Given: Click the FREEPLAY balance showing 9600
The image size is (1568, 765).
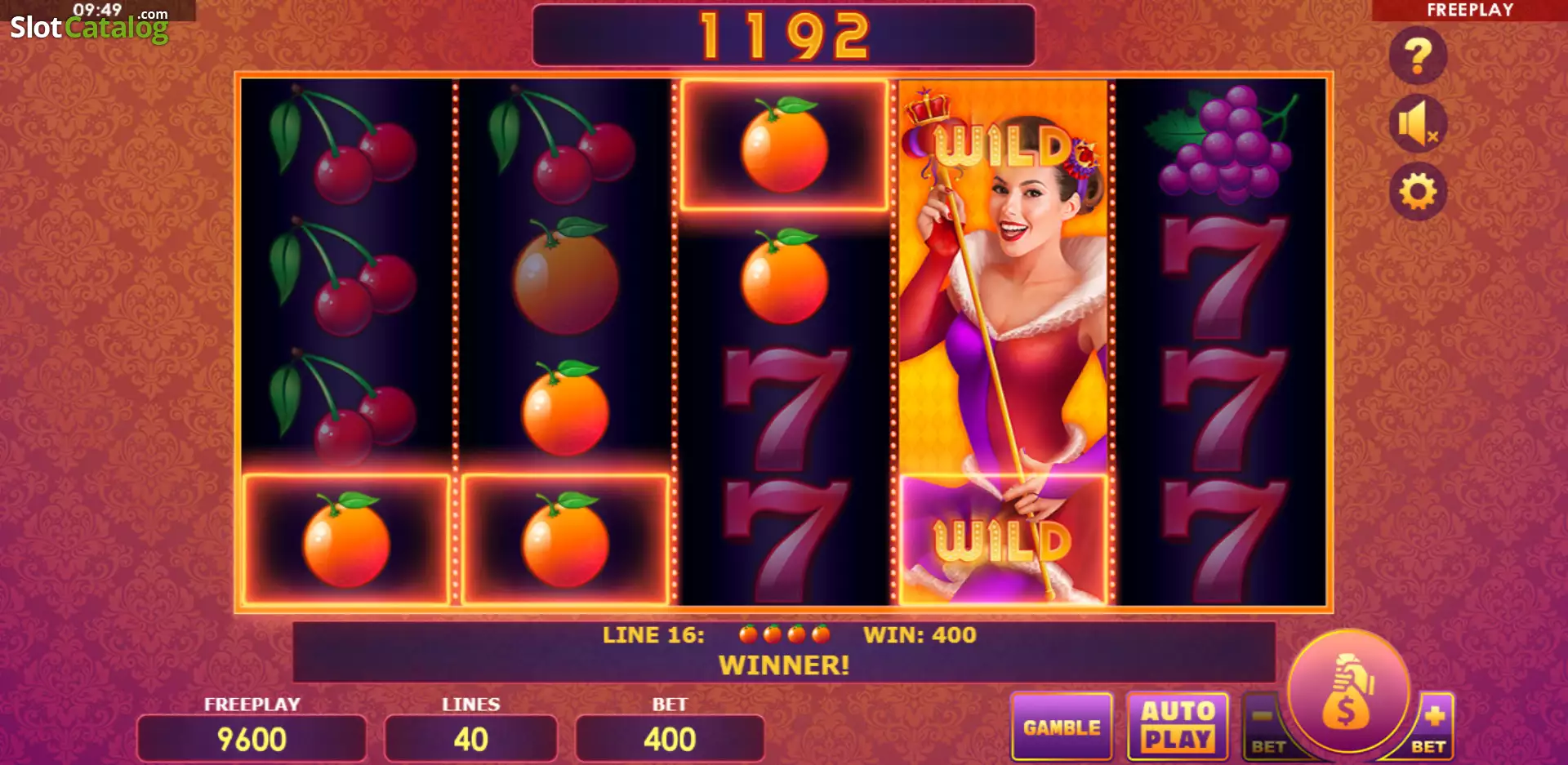Looking at the screenshot, I should point(252,739).
